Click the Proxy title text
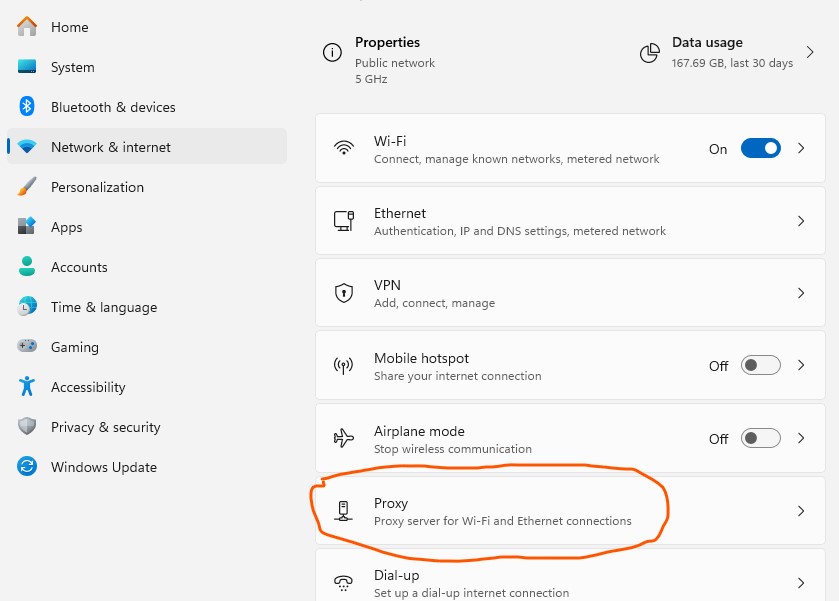This screenshot has height=601, width=839. [x=391, y=503]
